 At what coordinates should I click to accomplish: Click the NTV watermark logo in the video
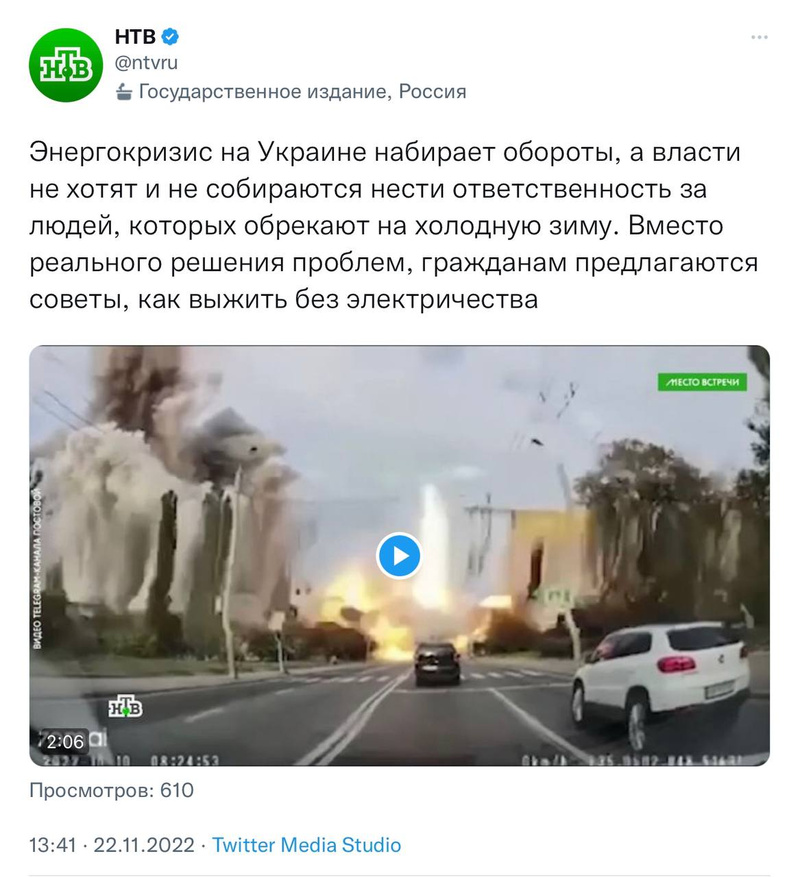125,707
